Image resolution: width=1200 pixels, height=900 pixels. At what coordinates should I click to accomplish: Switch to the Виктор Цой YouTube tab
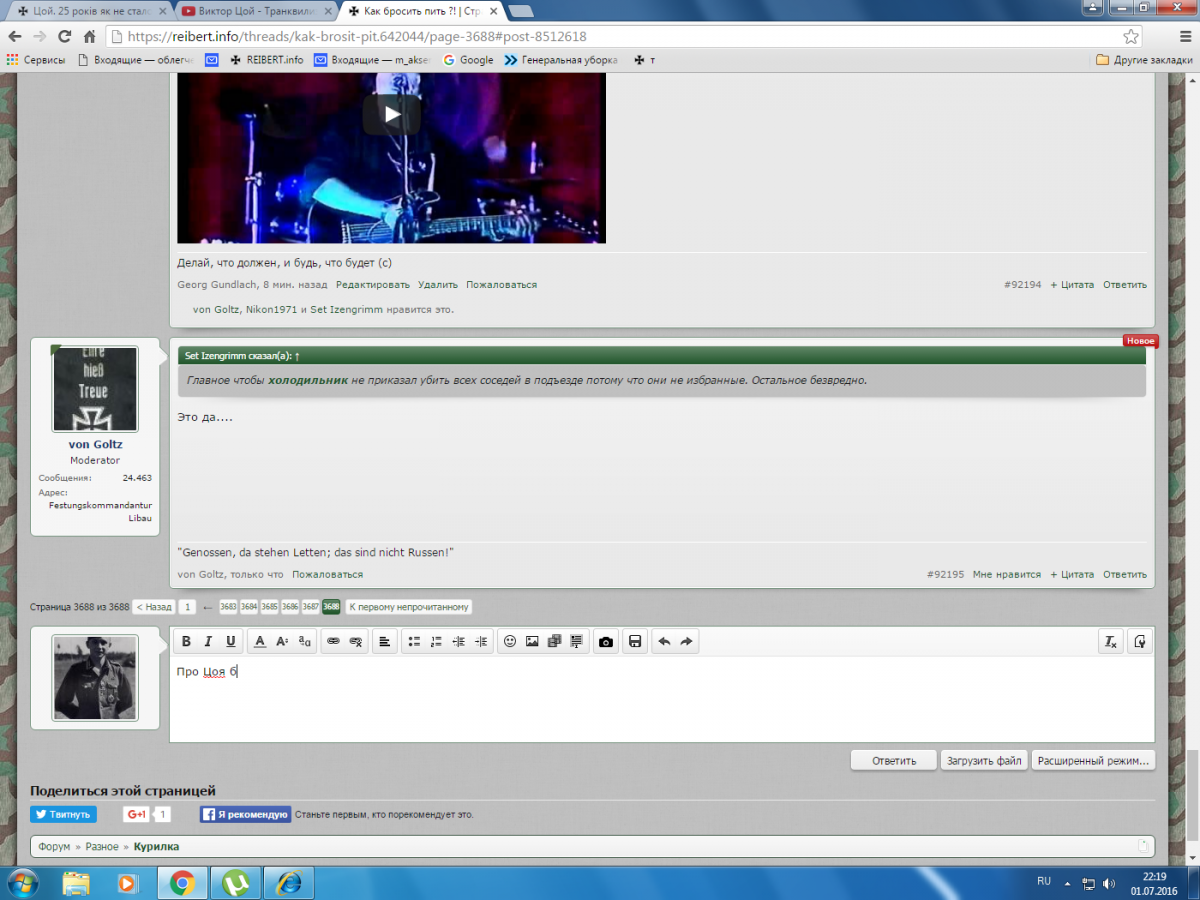pos(255,10)
